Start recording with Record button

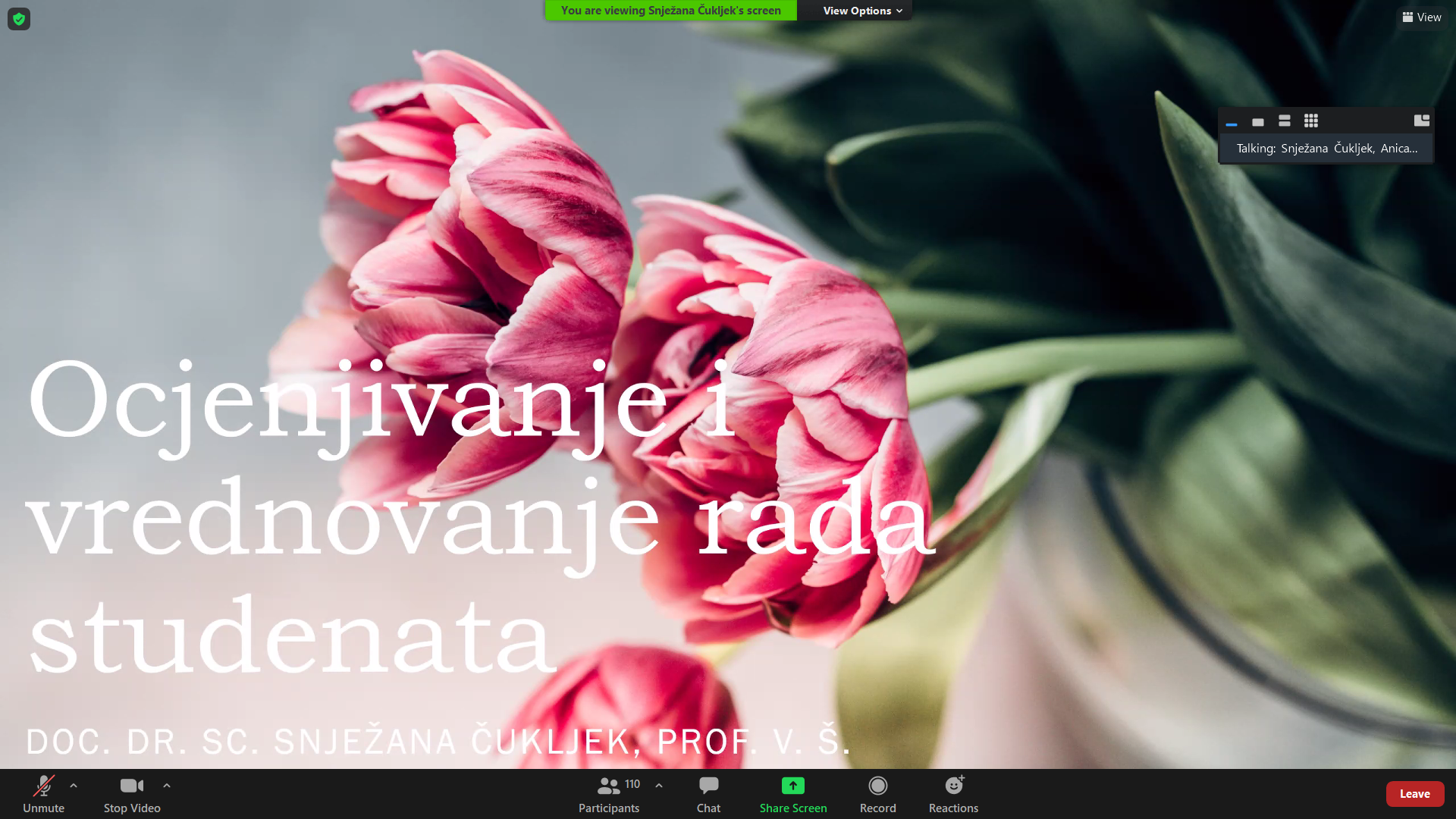878,794
